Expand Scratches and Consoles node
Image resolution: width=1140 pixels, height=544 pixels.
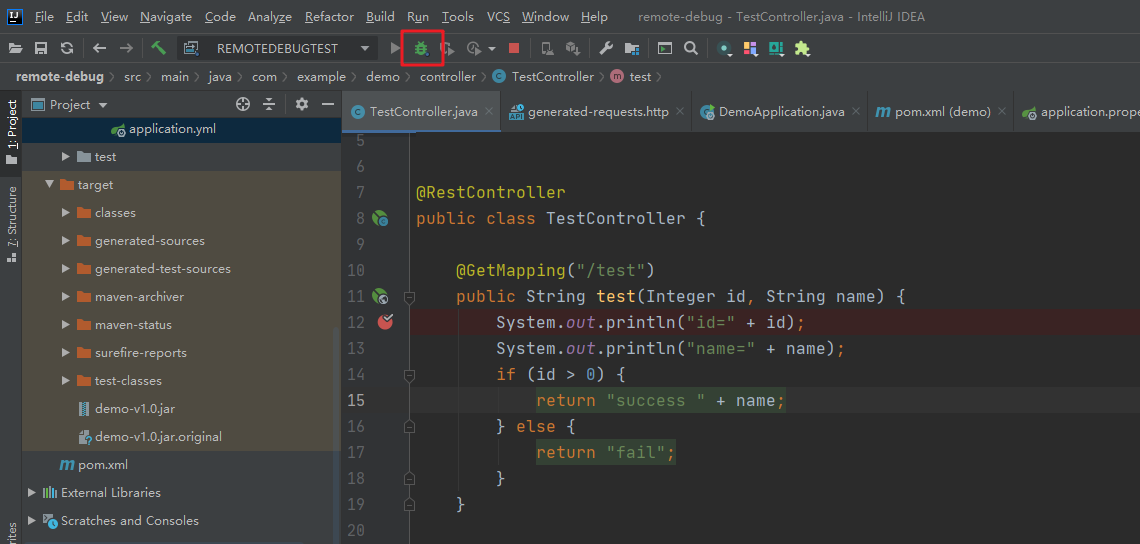(32, 521)
